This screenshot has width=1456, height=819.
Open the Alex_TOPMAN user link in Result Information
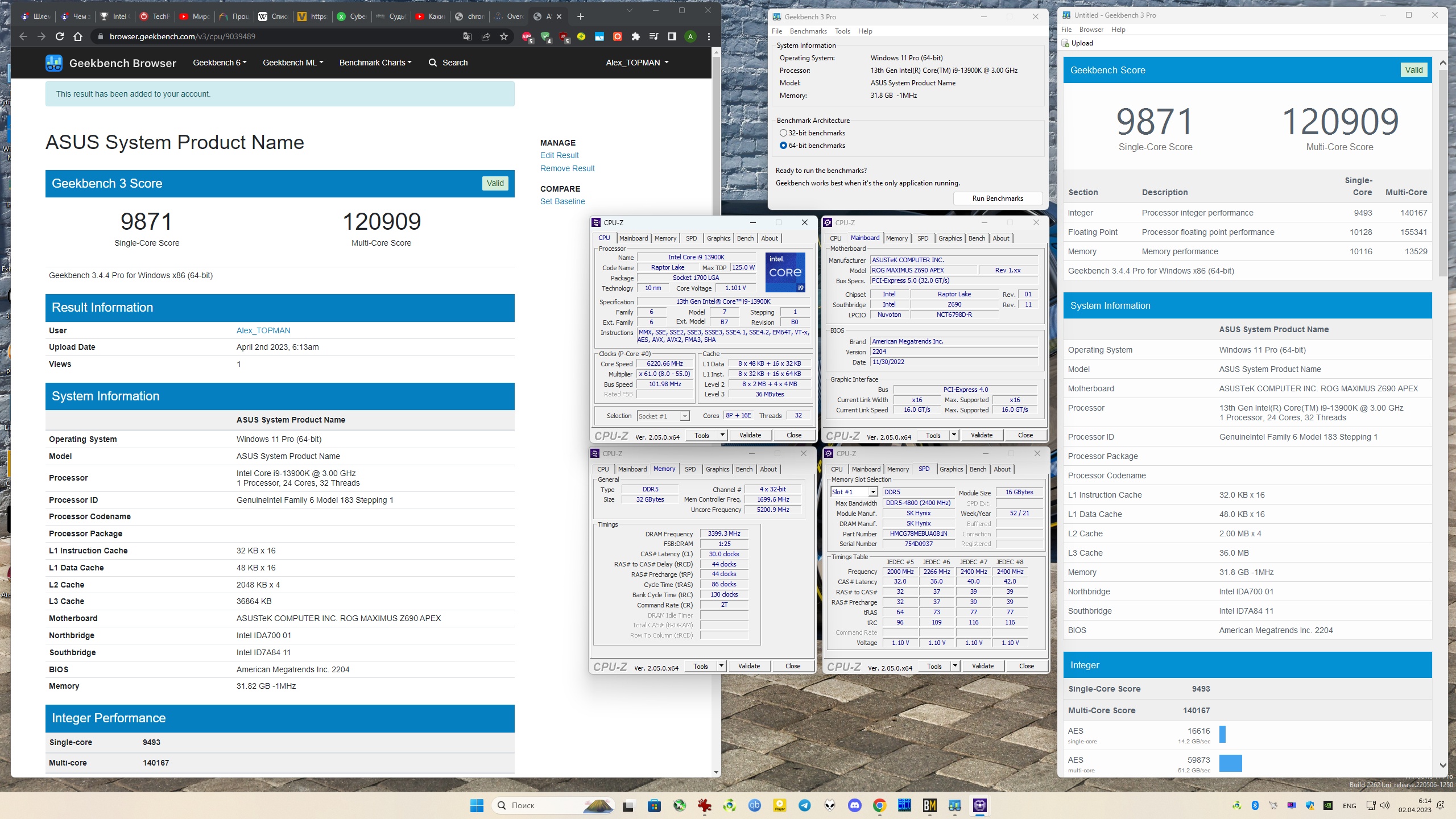(x=263, y=330)
